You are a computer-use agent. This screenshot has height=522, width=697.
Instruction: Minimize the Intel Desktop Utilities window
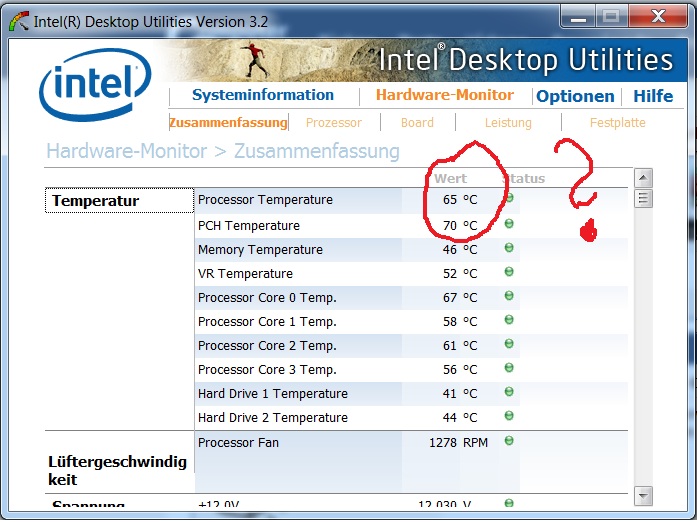tap(578, 17)
